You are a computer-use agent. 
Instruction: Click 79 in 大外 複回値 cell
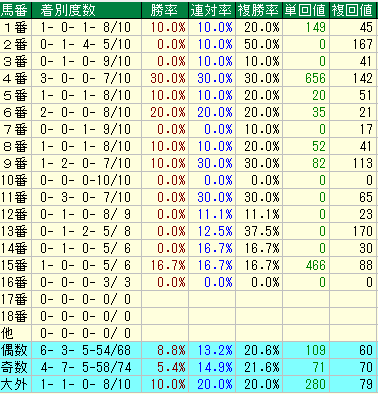(x=366, y=384)
